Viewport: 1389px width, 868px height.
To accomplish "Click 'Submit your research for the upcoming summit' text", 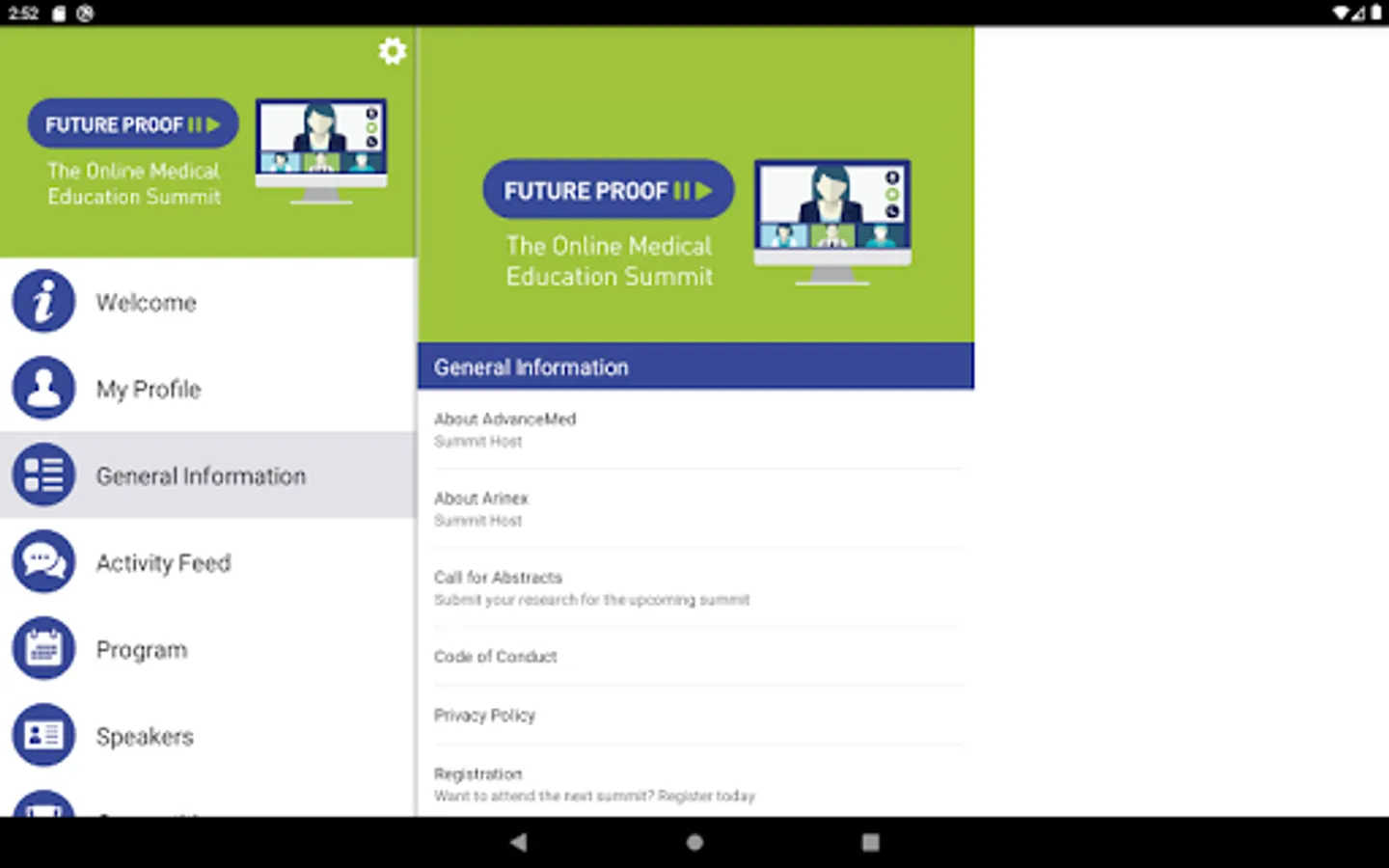I will coord(591,600).
